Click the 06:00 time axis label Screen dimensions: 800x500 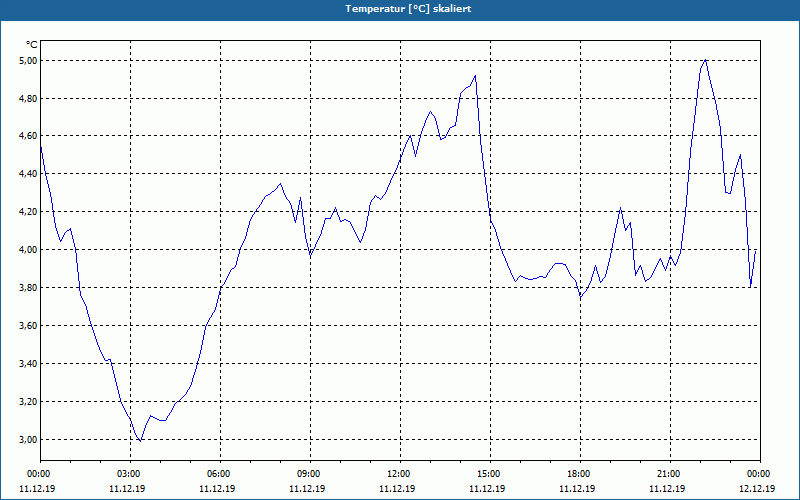click(x=218, y=474)
